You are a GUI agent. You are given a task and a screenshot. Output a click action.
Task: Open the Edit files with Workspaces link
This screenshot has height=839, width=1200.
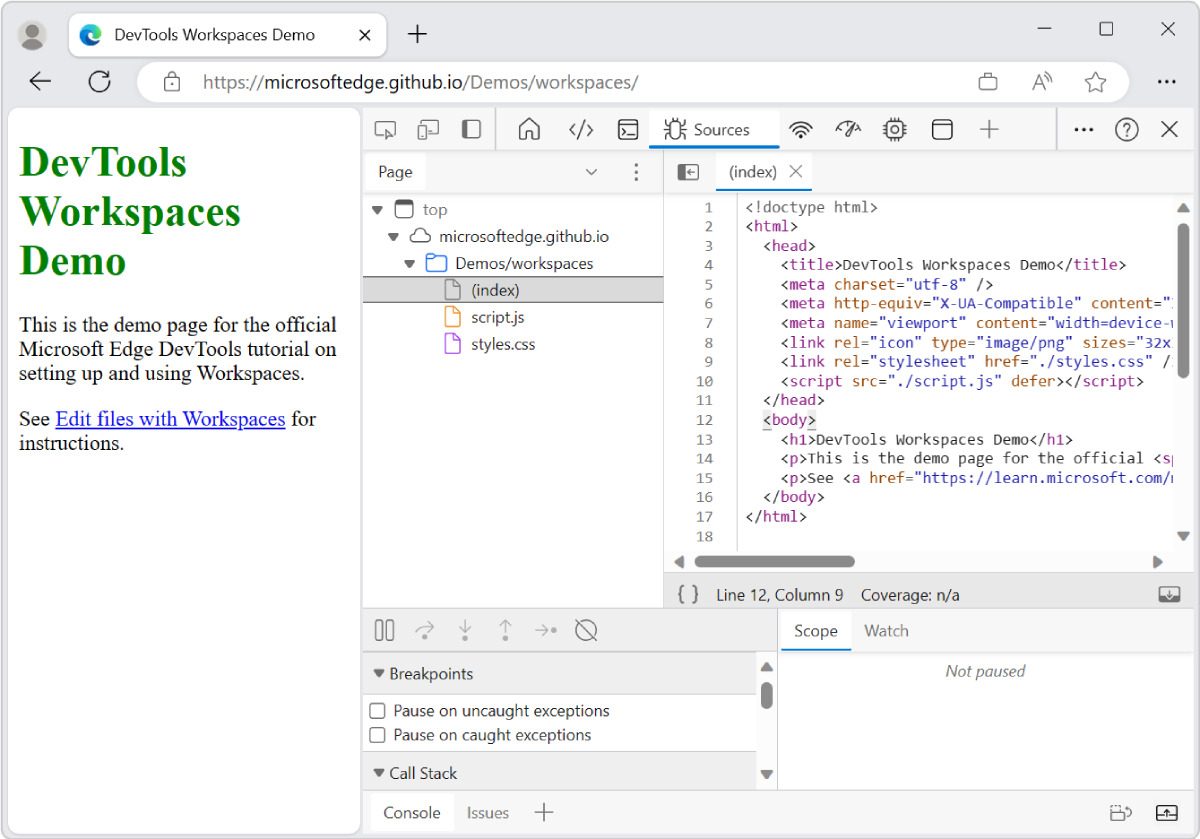pyautogui.click(x=170, y=419)
